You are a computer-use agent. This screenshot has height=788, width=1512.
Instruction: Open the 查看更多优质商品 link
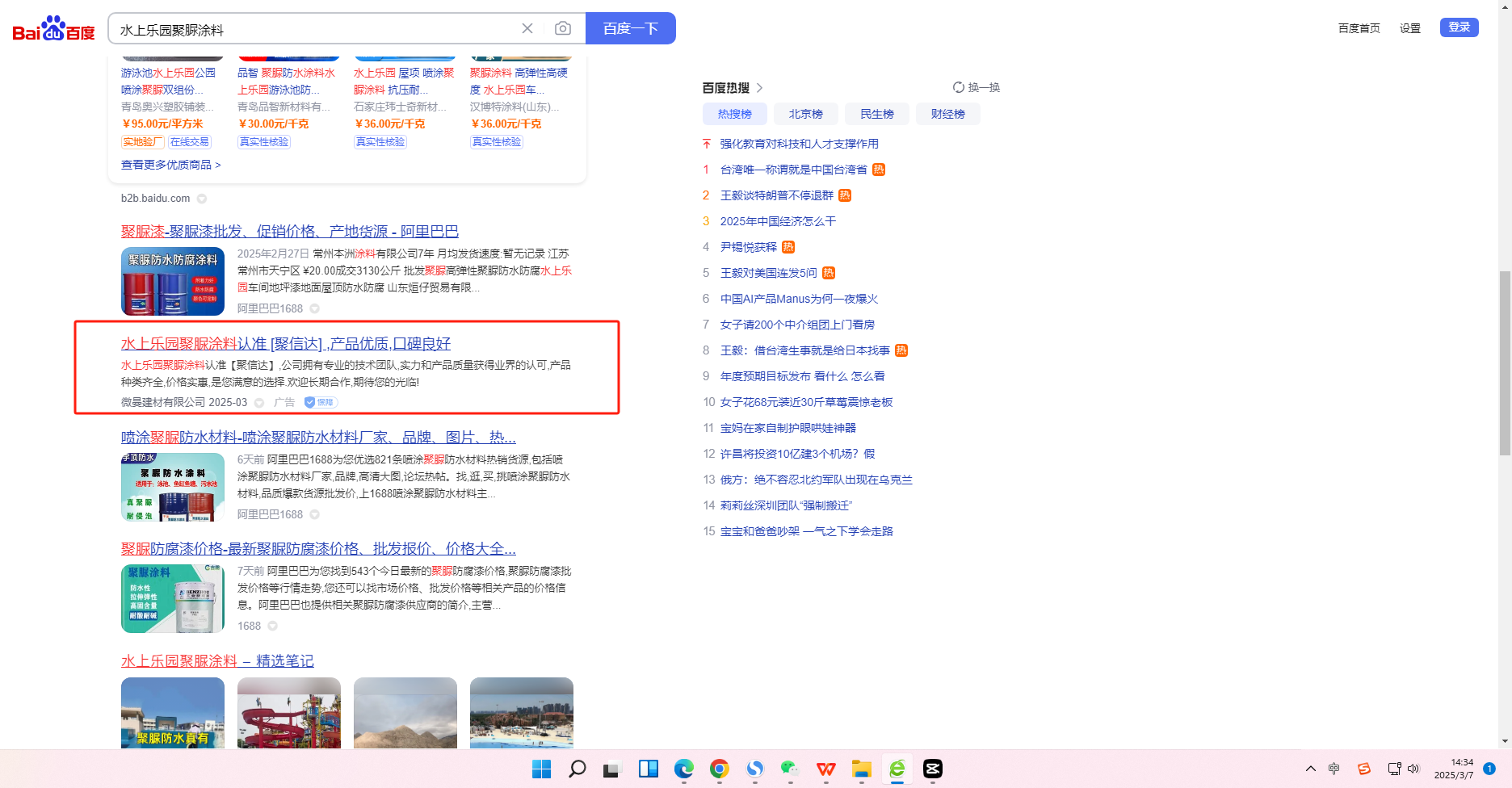pos(170,165)
